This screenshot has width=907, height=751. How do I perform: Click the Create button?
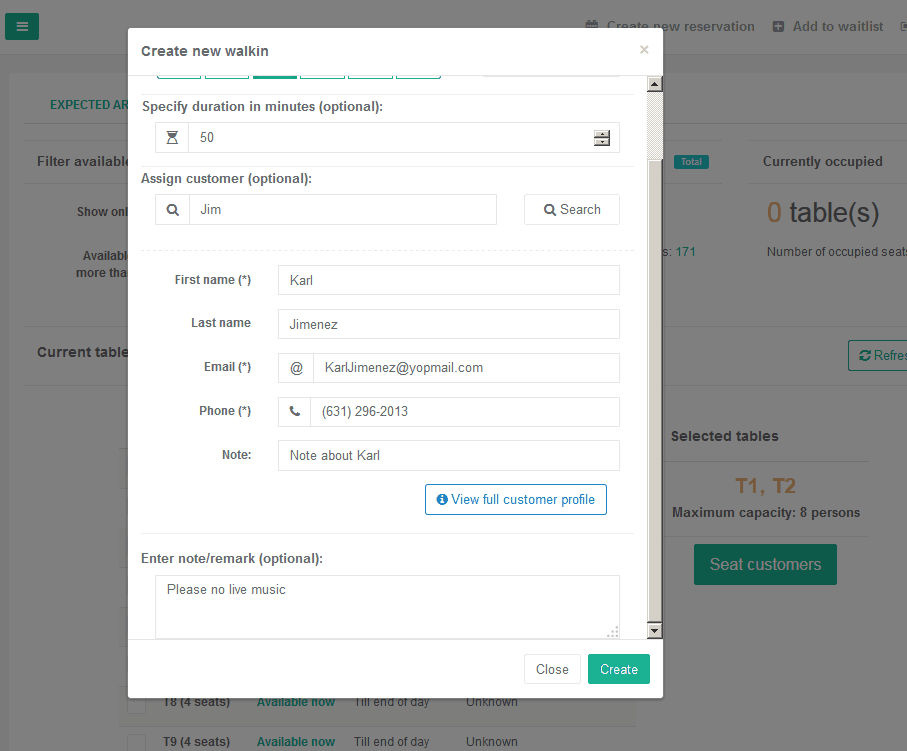[618, 669]
